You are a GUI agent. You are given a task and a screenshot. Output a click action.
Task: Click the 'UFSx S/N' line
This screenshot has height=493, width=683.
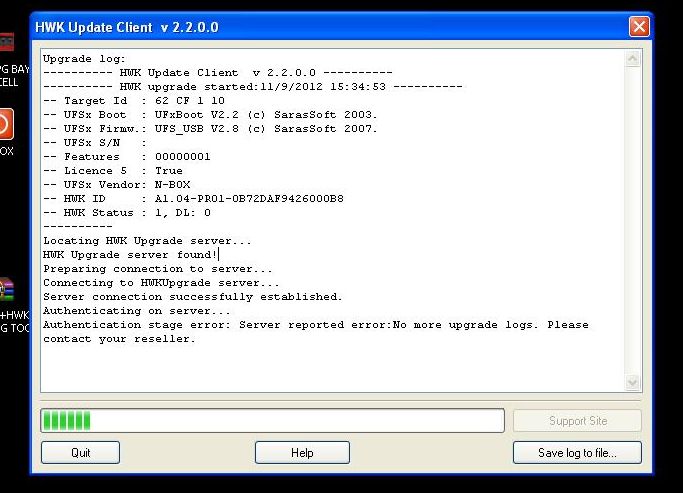click(x=95, y=142)
